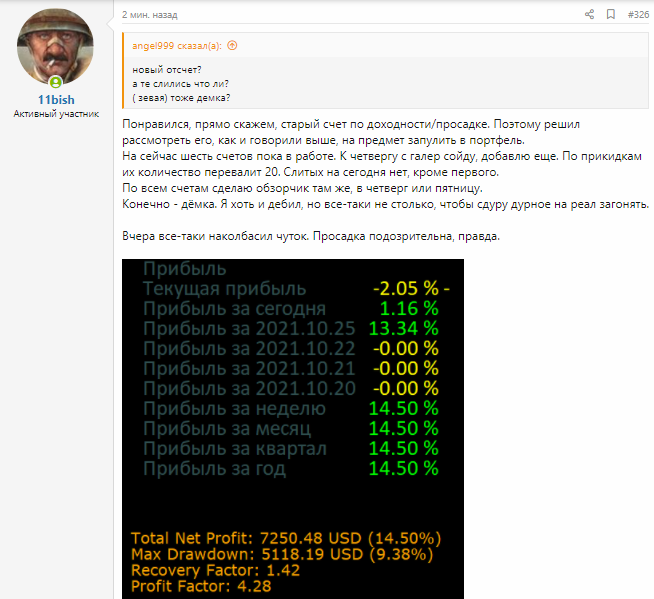Open the 11bish username profile link
The height and width of the screenshot is (599, 654).
56,100
